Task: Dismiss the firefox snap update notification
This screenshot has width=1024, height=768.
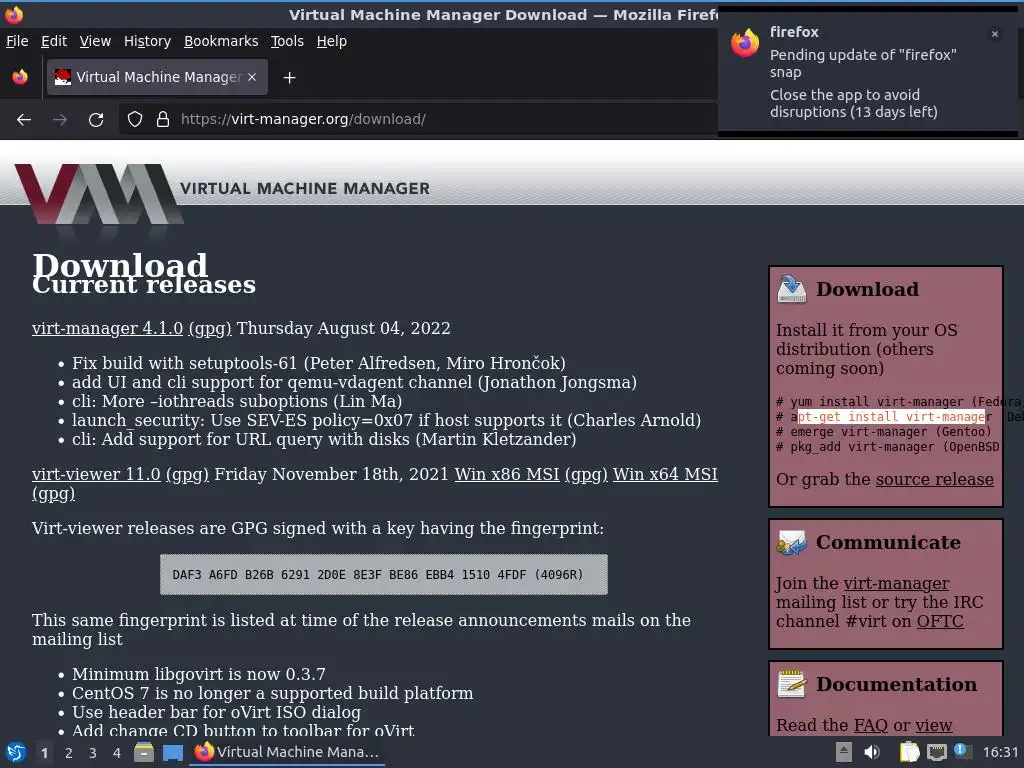Action: pos(995,34)
